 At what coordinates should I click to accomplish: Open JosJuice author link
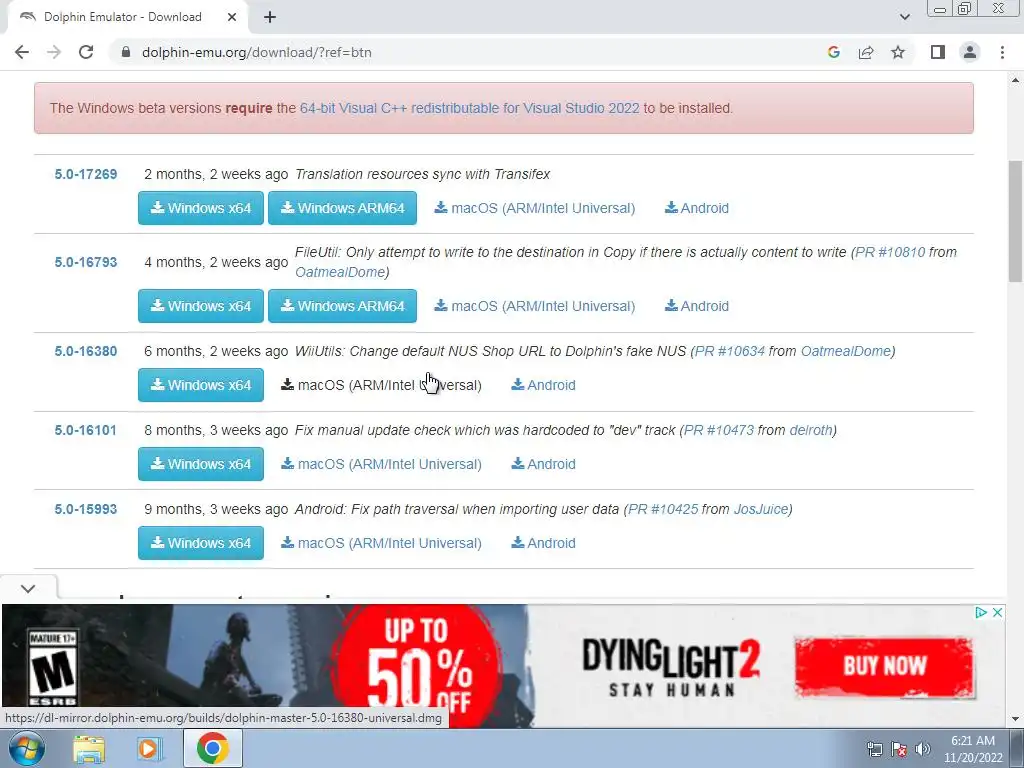point(761,509)
